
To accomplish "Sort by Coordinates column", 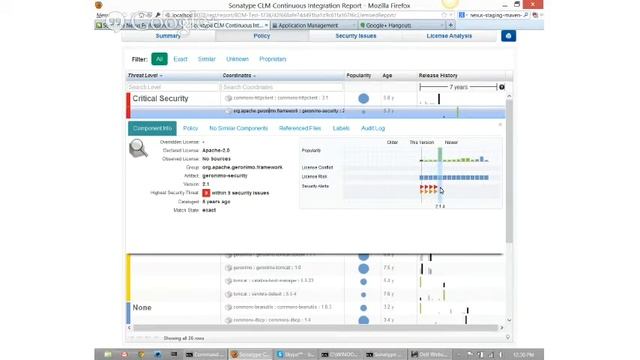I will pyautogui.click(x=239, y=76).
